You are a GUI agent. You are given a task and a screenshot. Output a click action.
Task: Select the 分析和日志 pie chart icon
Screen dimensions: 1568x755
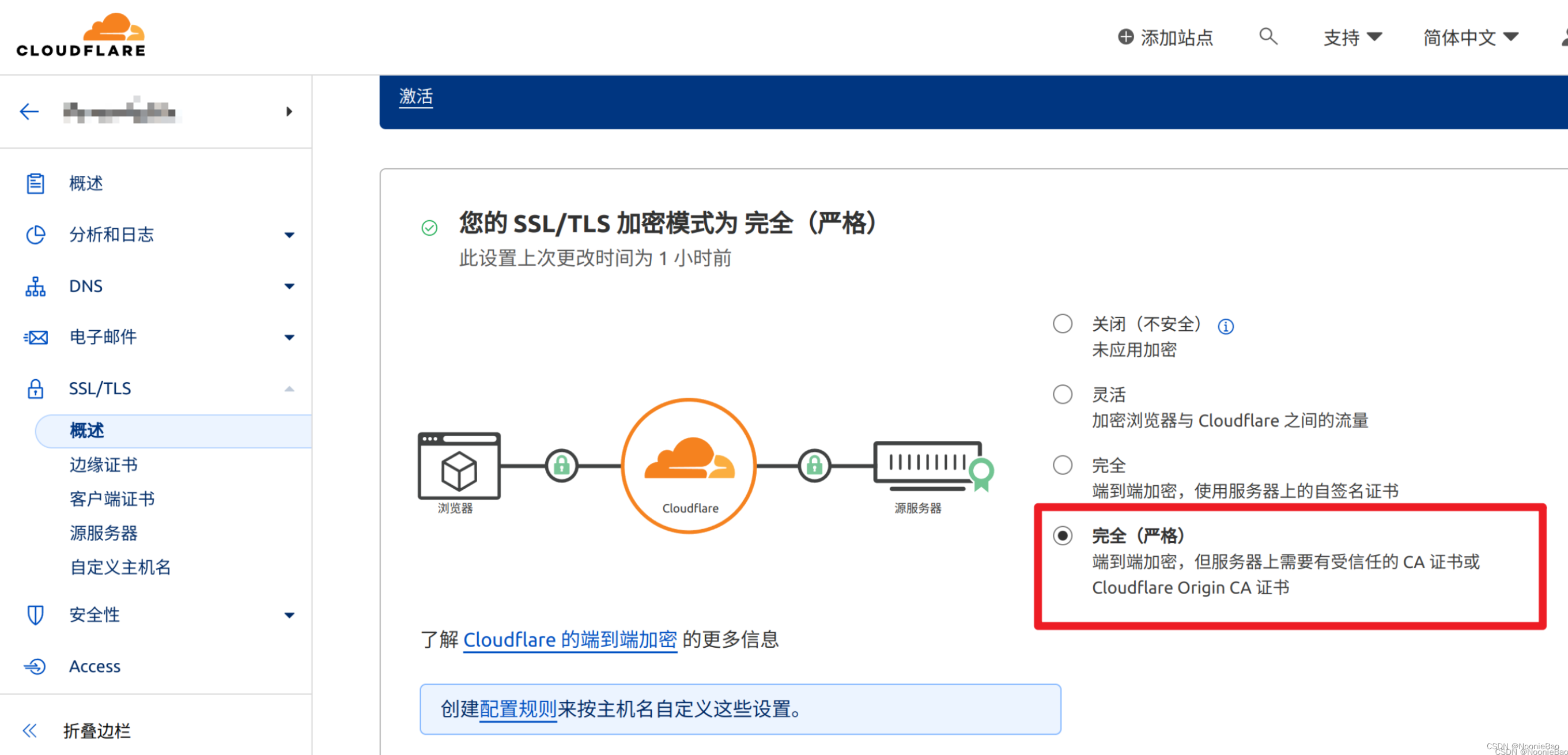[36, 235]
